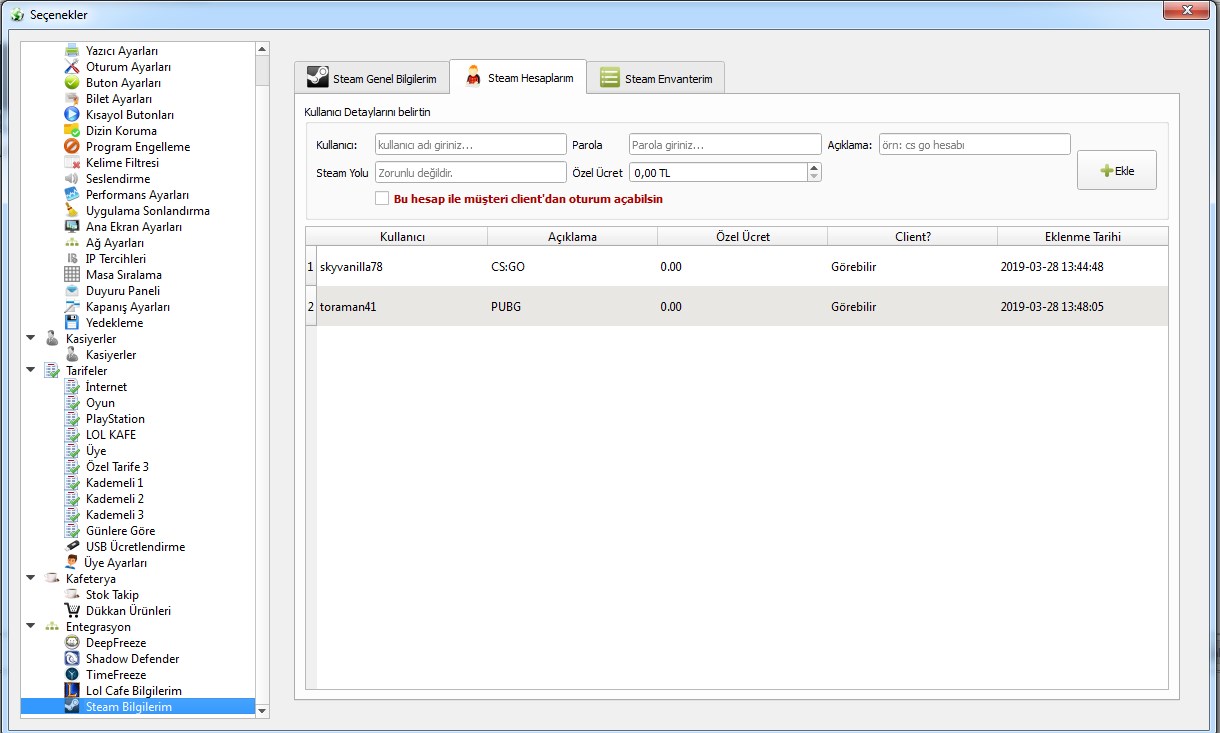Click the Dükkan Ürünleri shopping cart icon
Viewport: 1220px width, 733px height.
72,611
